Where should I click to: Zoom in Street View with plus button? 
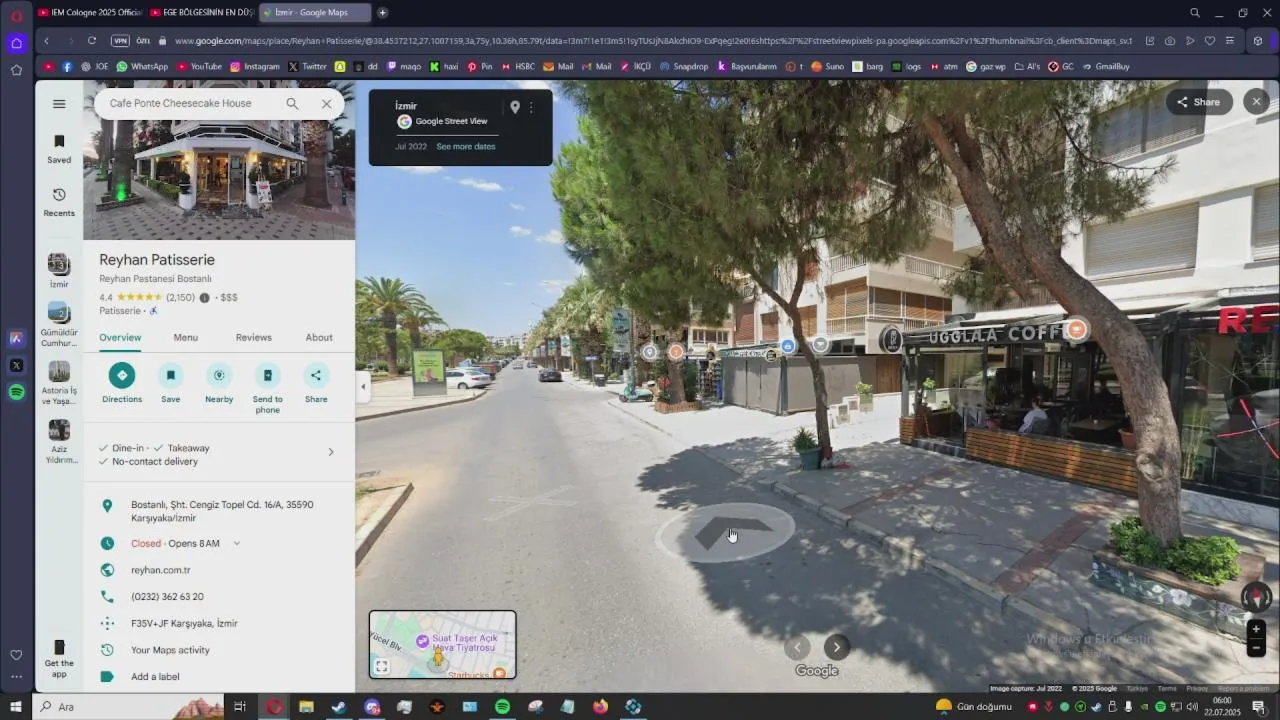(1256, 630)
